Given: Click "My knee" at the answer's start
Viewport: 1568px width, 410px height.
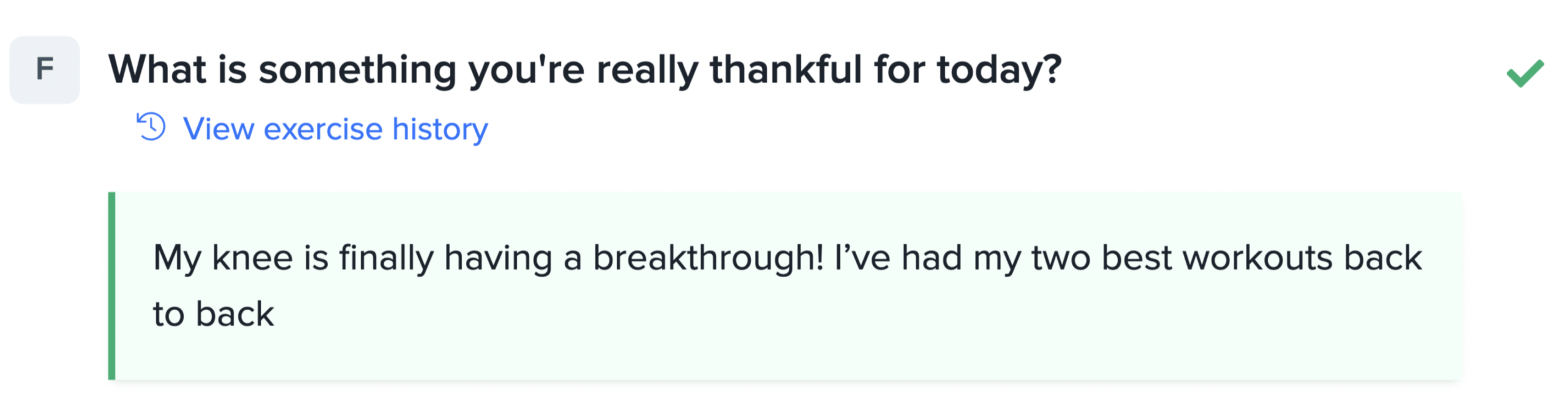Looking at the screenshot, I should point(223,258).
